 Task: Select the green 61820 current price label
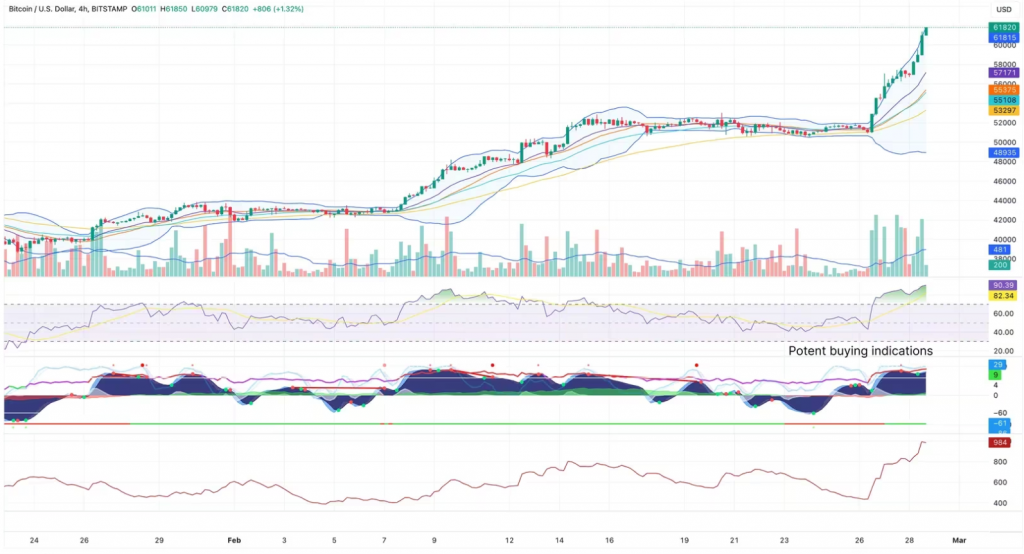[1004, 27]
